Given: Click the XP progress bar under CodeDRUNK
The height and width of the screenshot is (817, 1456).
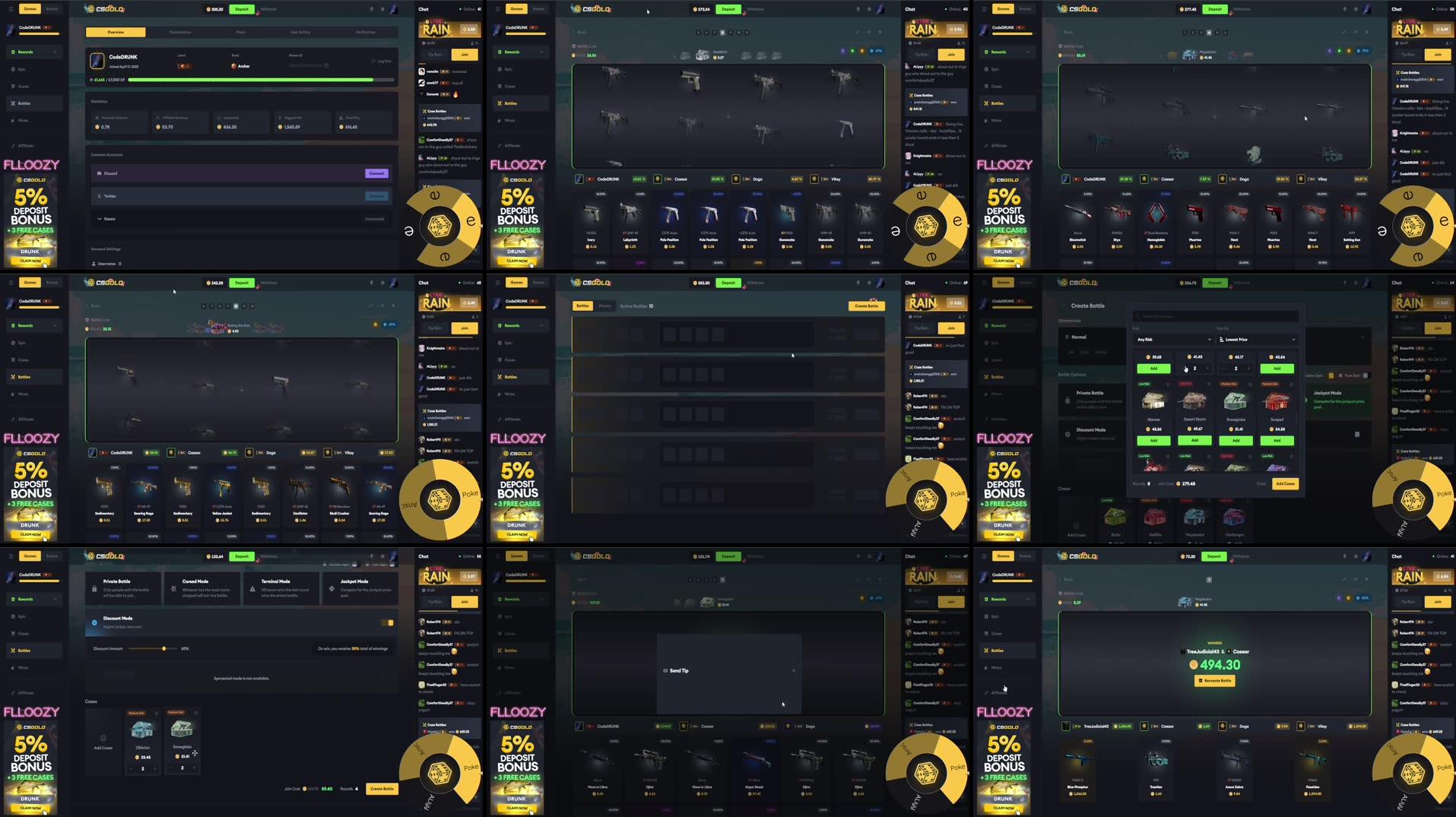Looking at the screenshot, I should click(262, 80).
